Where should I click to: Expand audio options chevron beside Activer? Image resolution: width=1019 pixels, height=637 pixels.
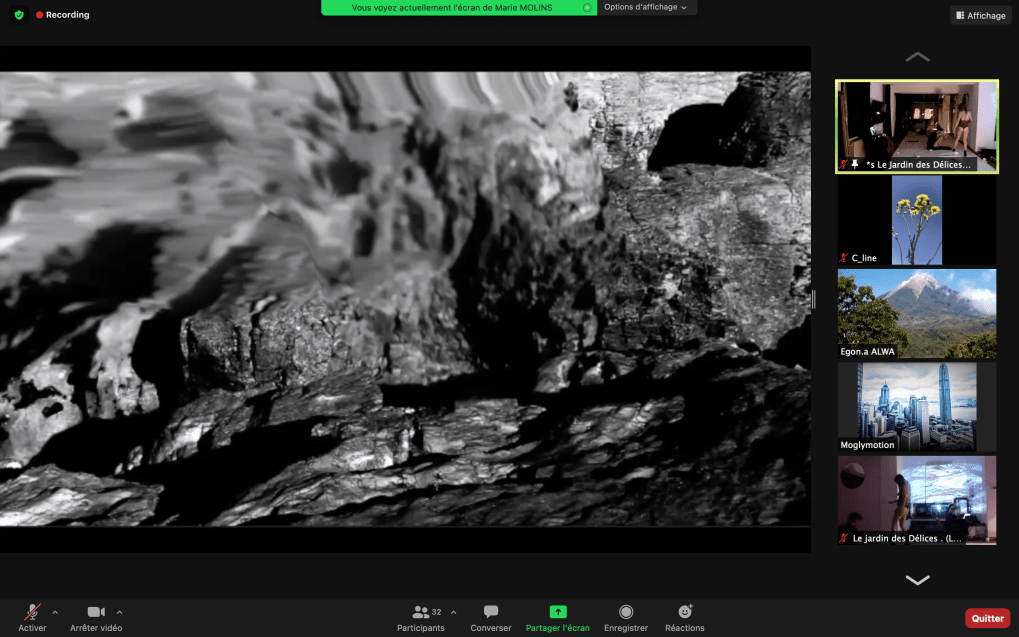point(55,612)
